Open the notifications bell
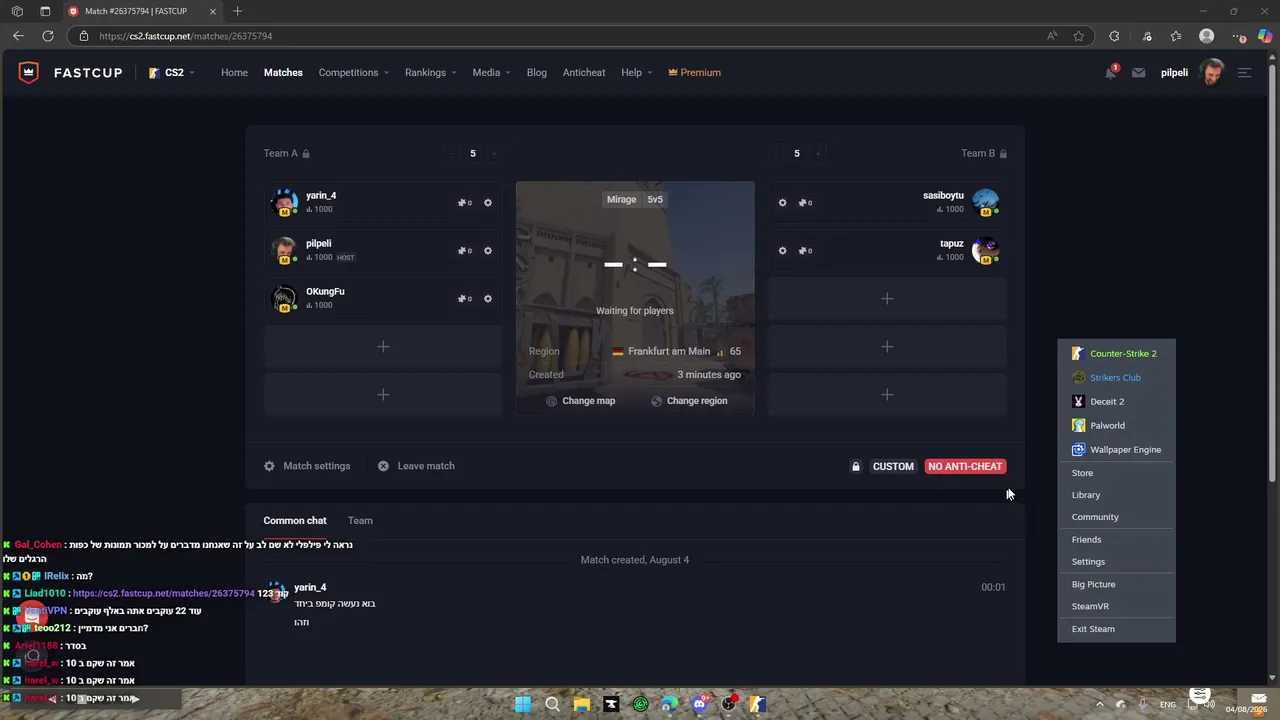This screenshot has width=1280, height=720. (1111, 72)
